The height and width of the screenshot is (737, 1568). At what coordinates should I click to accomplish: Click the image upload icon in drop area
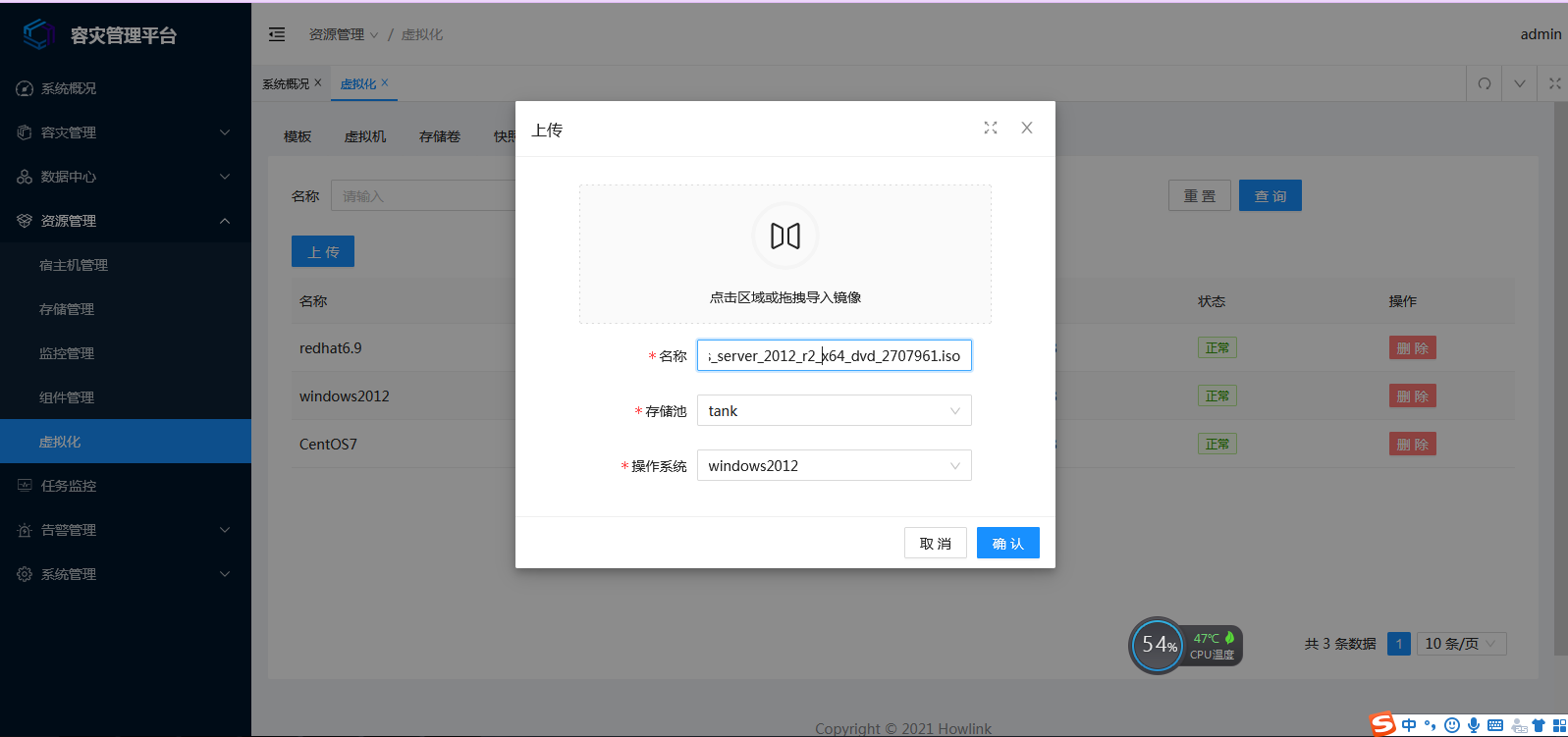[785, 236]
